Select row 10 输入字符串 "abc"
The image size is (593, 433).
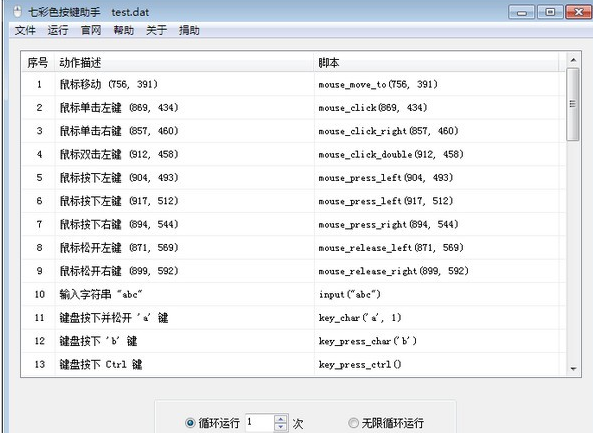coord(293,294)
